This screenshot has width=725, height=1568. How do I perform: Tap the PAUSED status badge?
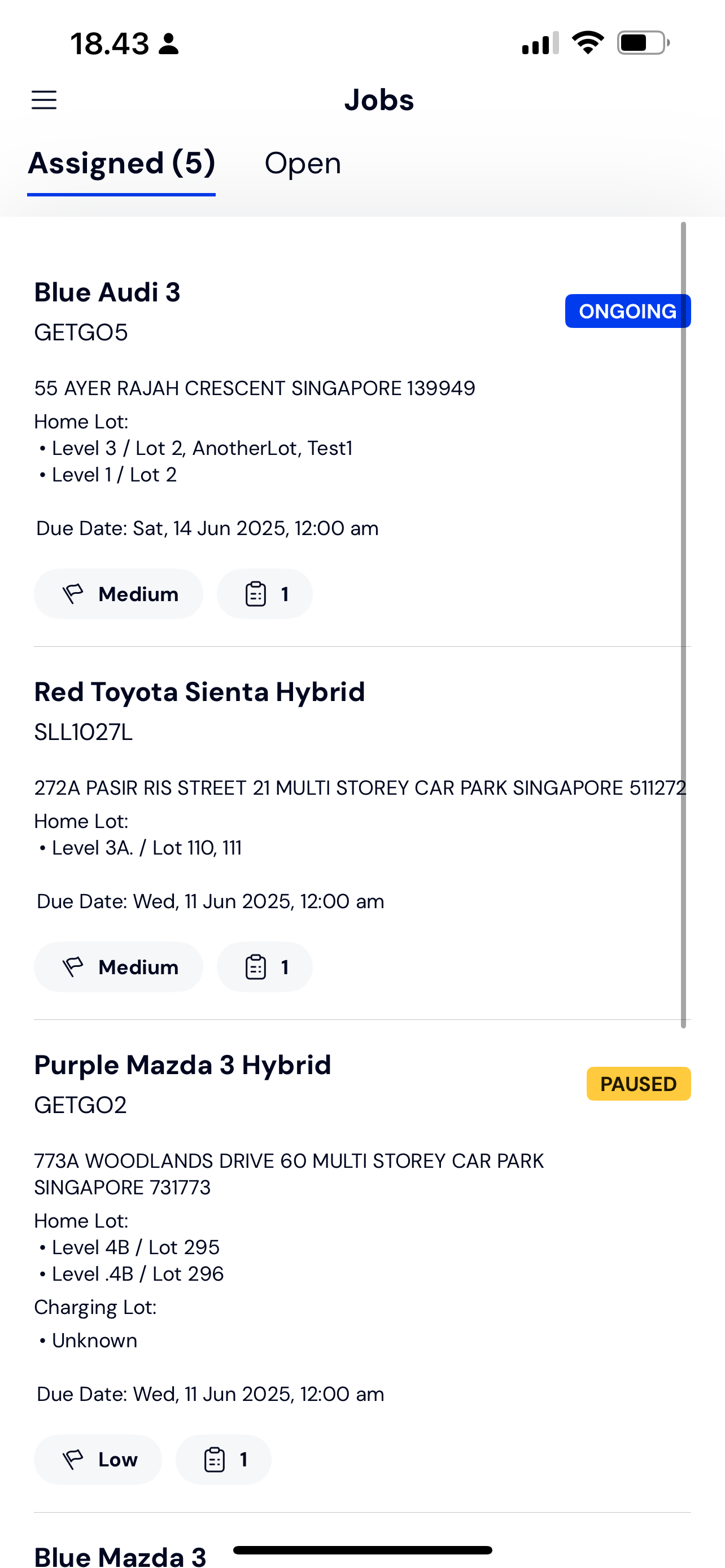coord(639,1084)
